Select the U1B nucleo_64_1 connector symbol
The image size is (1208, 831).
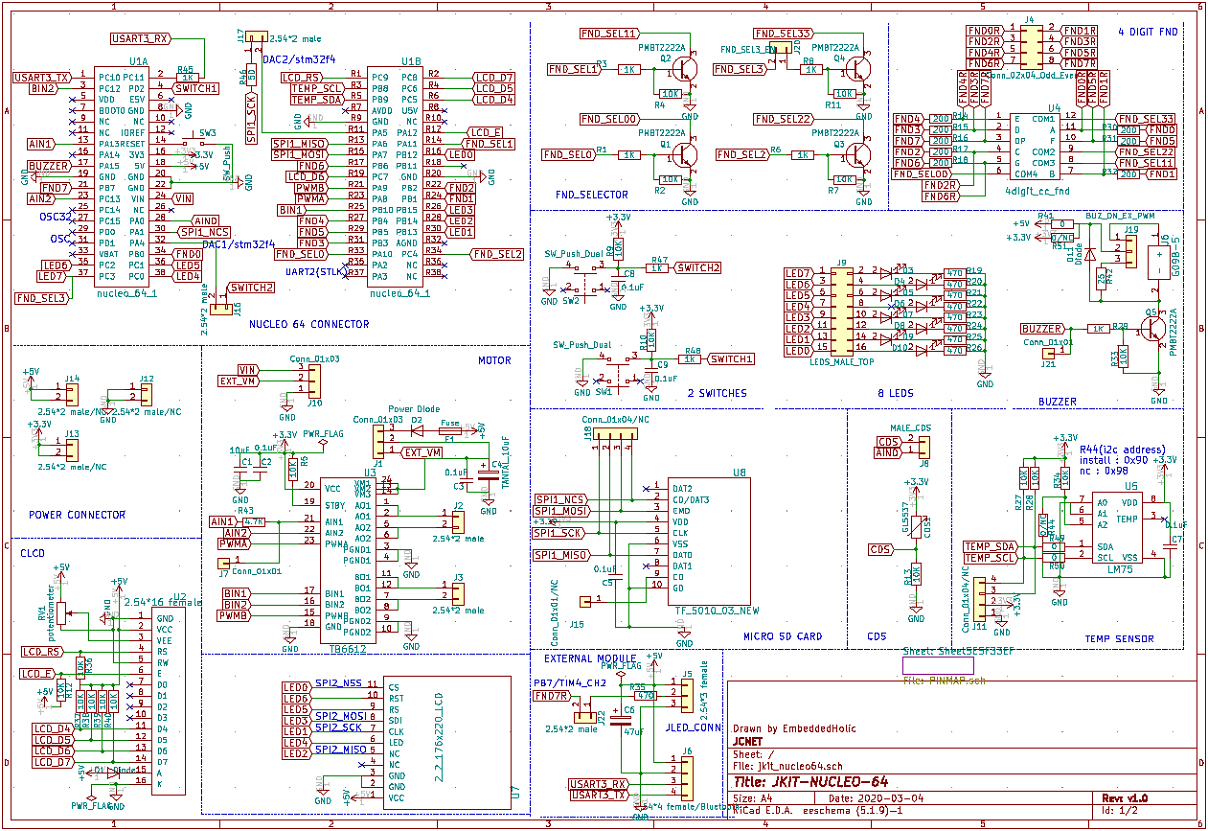[394, 177]
